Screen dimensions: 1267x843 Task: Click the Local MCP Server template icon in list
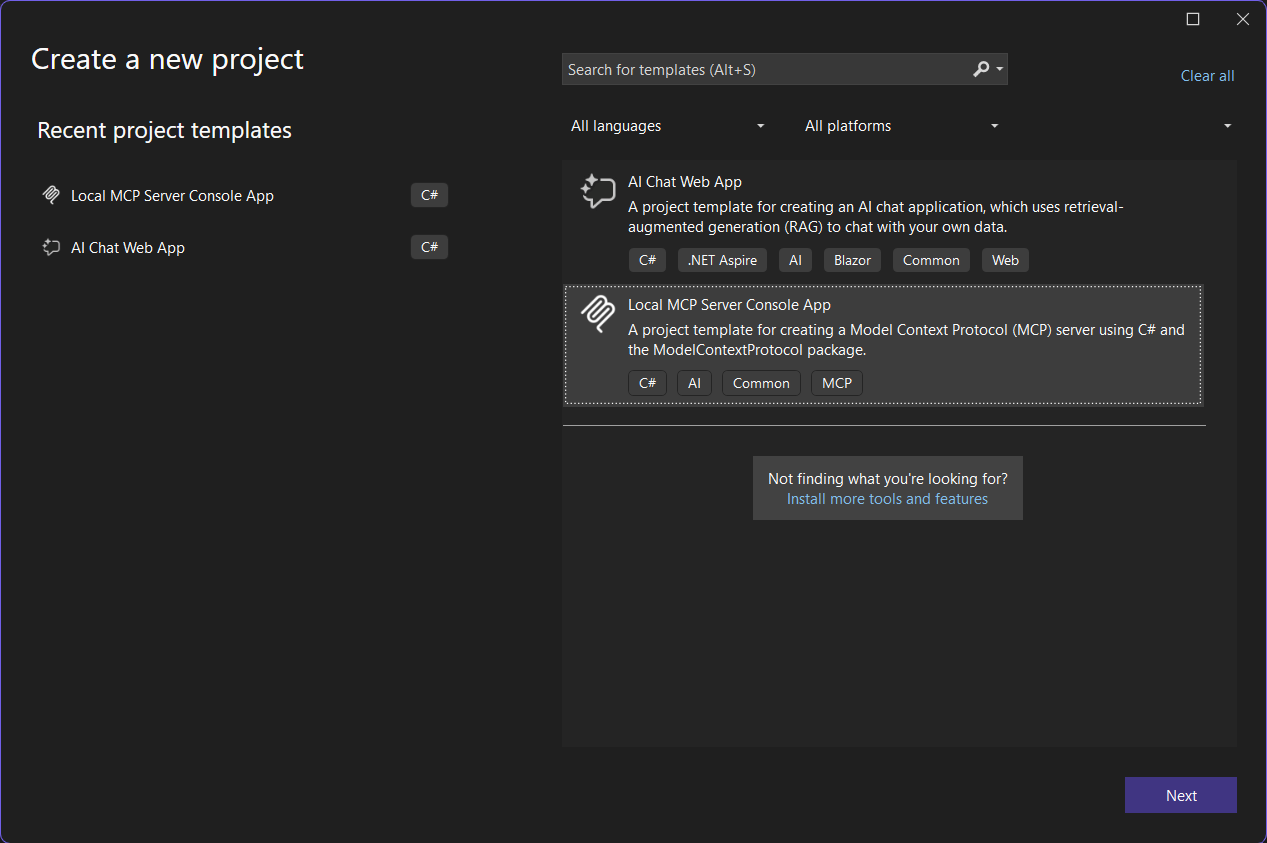coord(597,314)
